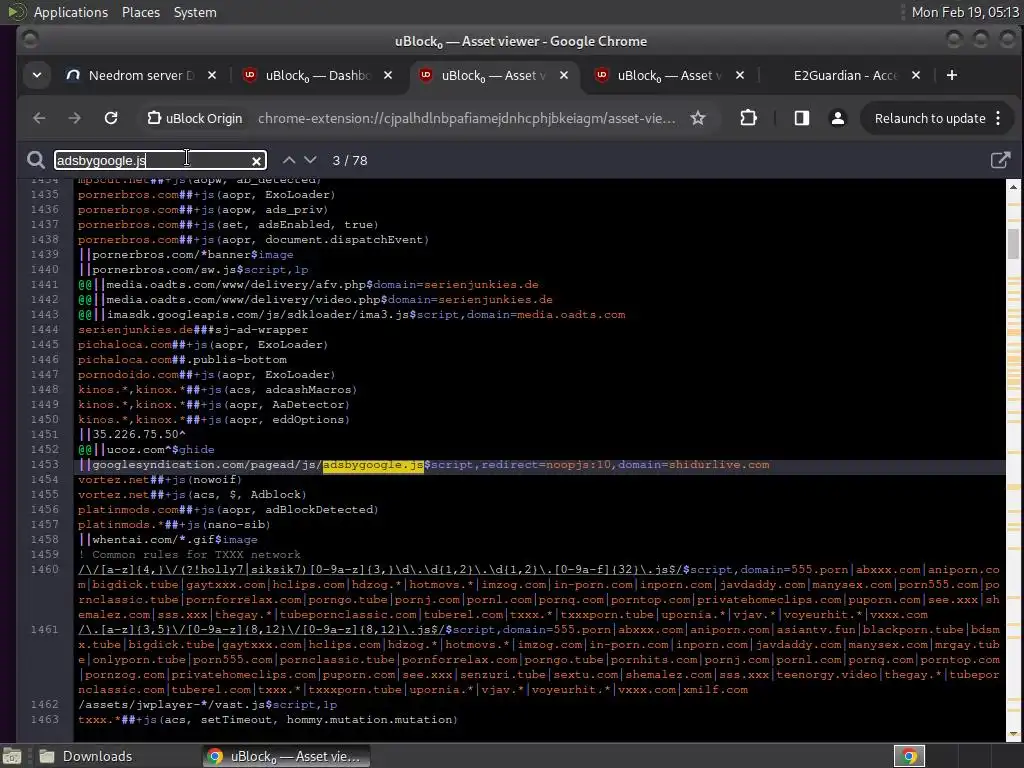Click line number 1460
The height and width of the screenshot is (768, 1024).
tap(44, 569)
